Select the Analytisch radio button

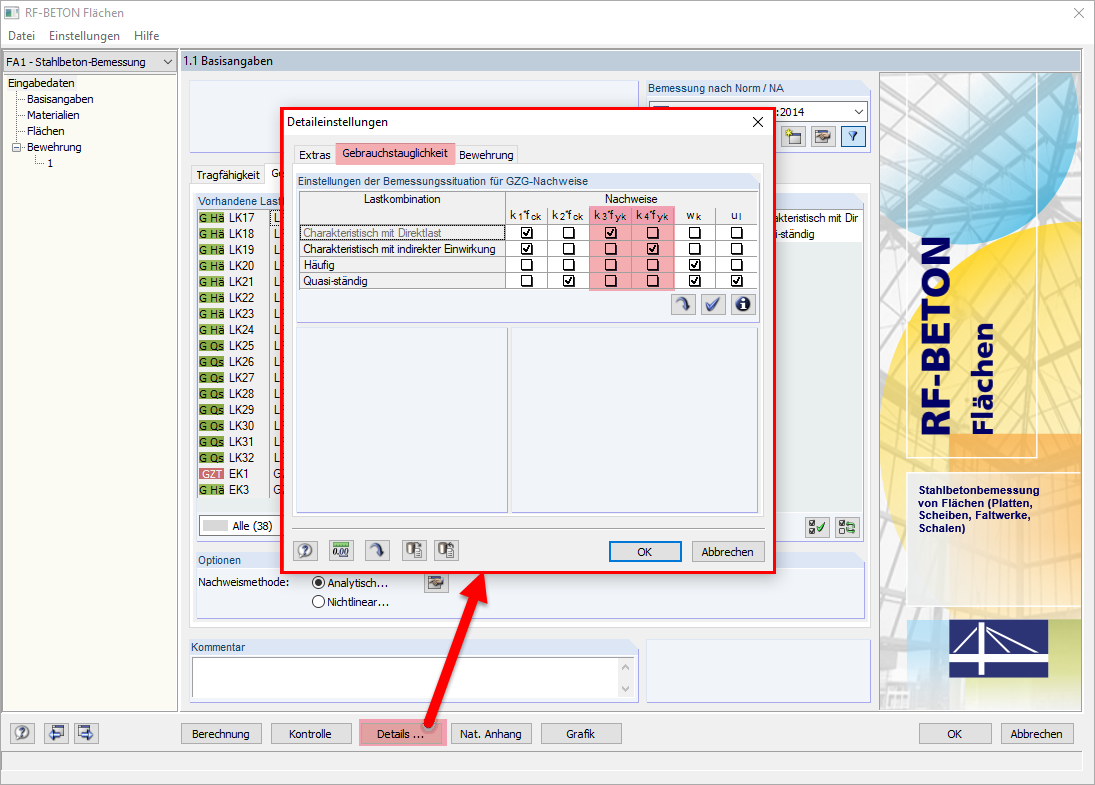318,582
